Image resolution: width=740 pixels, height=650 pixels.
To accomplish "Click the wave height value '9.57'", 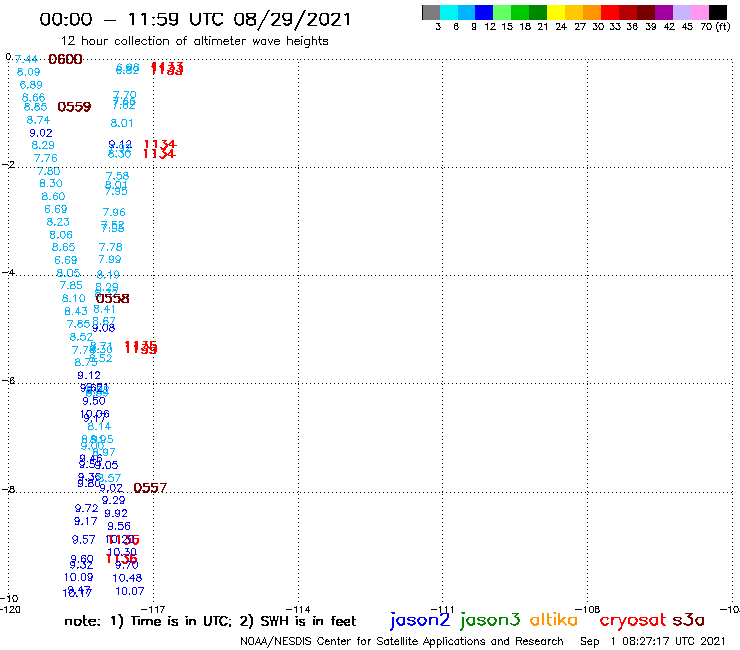I will point(84,540).
